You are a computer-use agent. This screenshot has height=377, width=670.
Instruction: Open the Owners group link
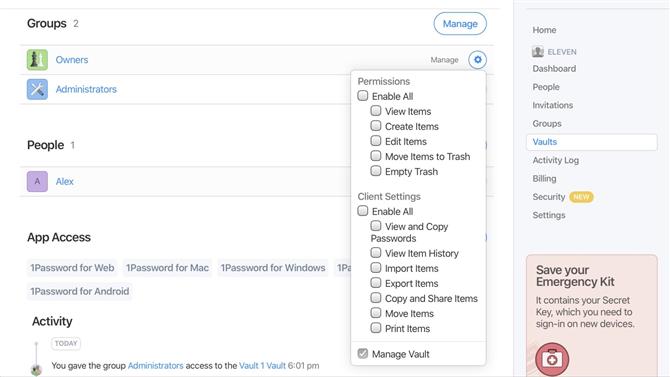[x=72, y=60]
